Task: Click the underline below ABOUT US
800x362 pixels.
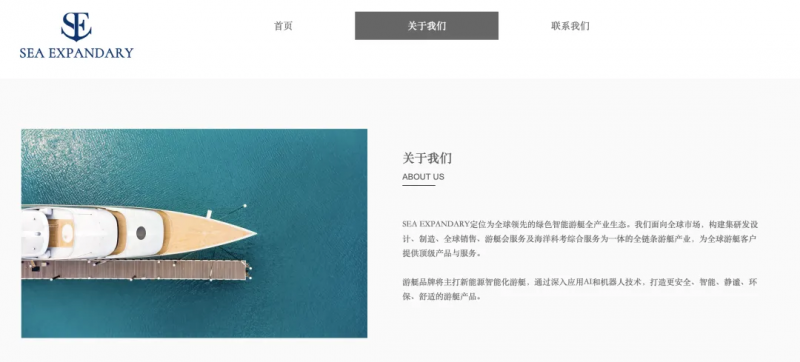Action: pyautogui.click(x=418, y=186)
